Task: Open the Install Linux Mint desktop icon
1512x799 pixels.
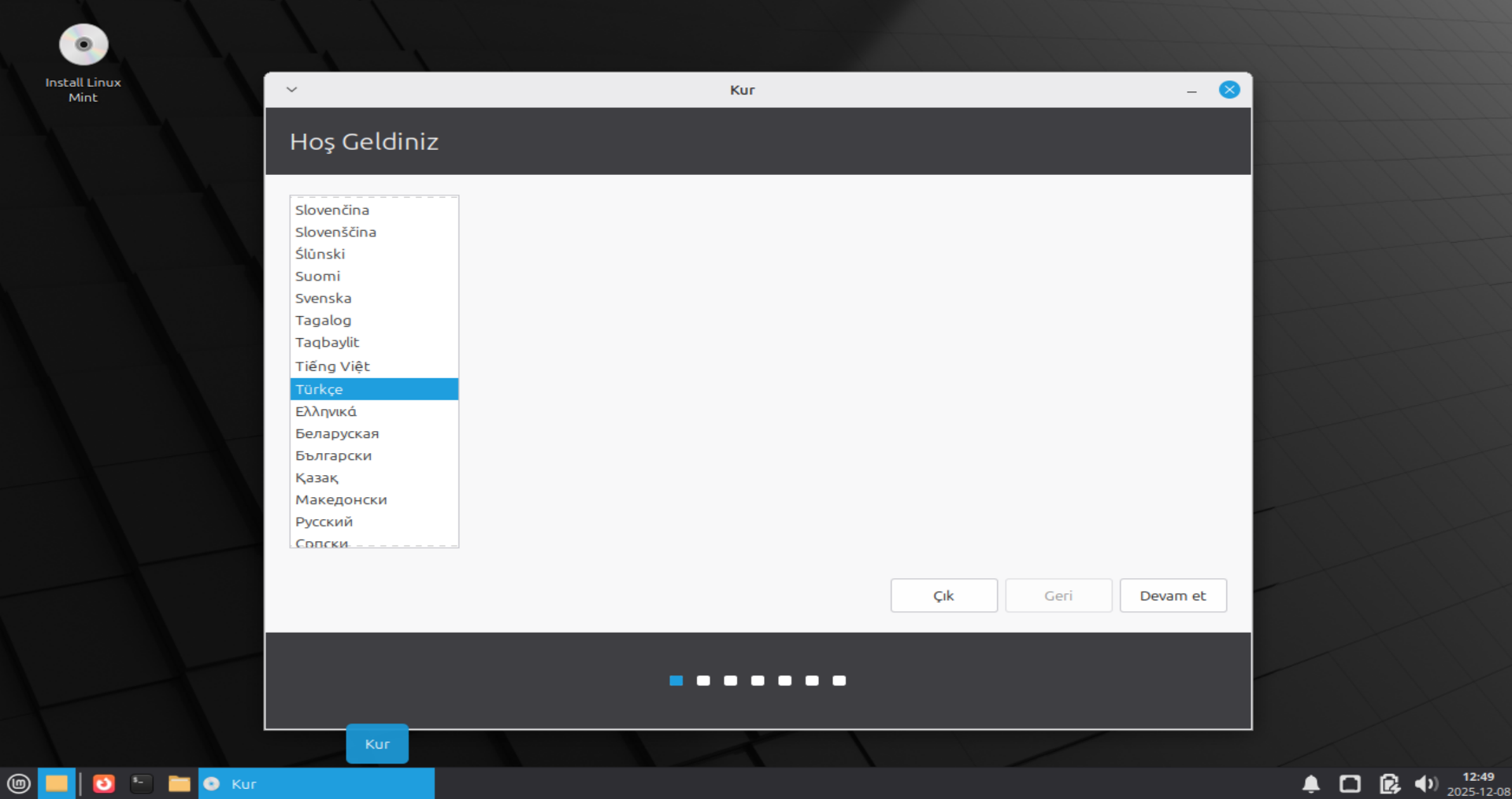Action: pyautogui.click(x=83, y=47)
